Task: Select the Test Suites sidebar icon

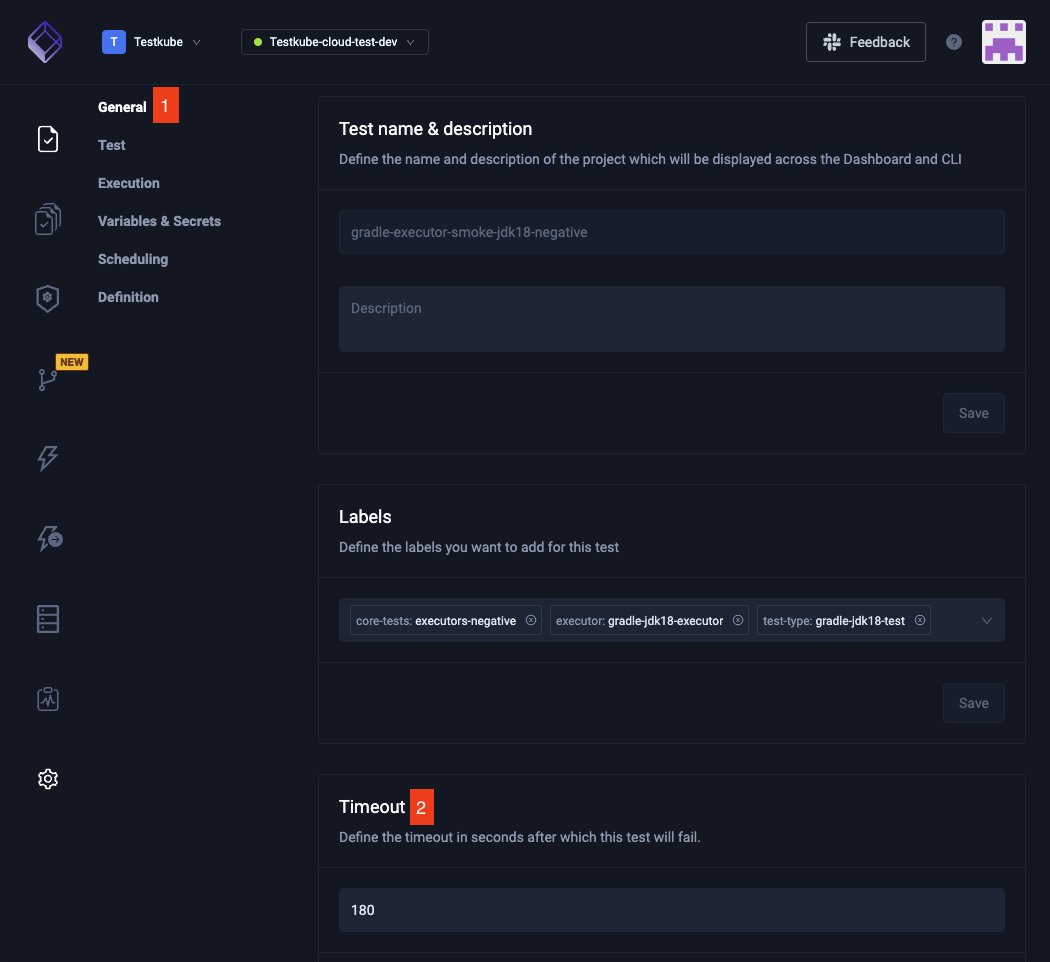Action: [x=47, y=219]
